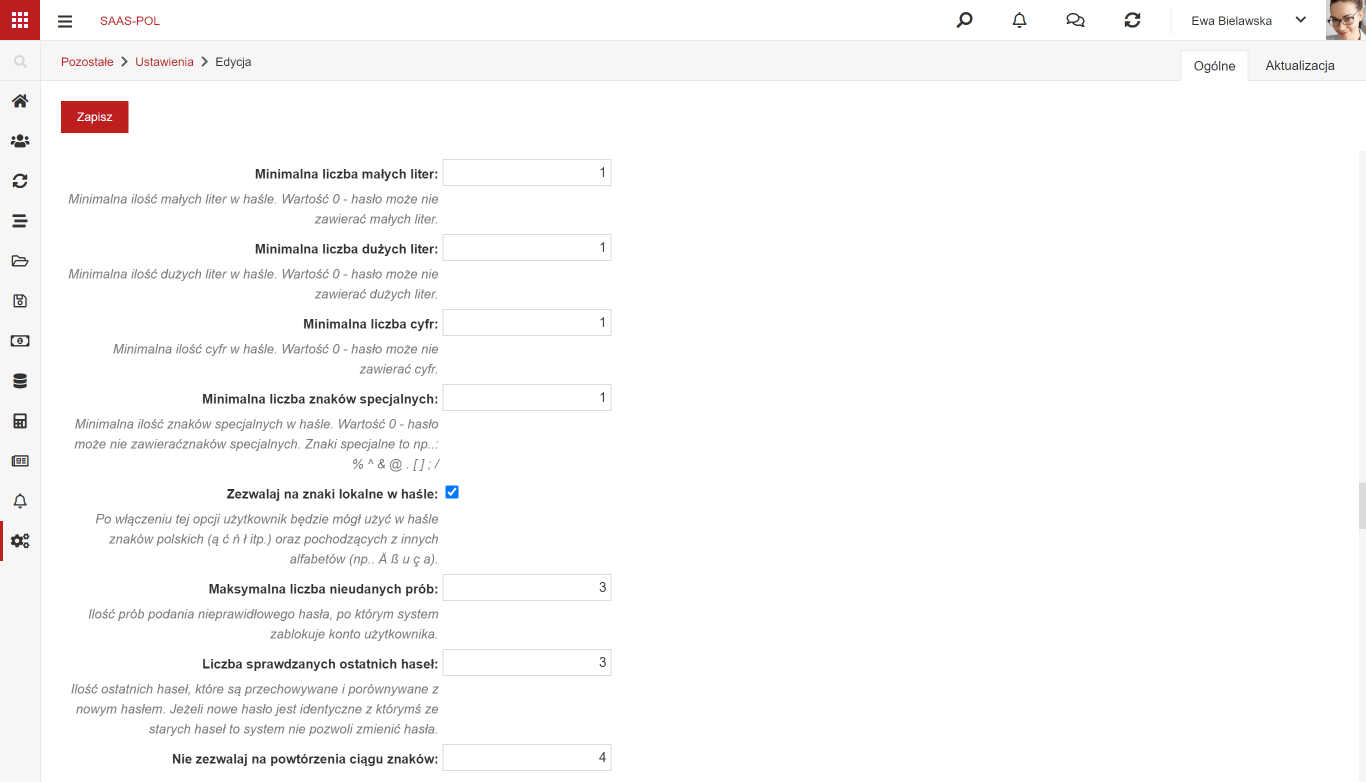1366x782 pixels.
Task: Open the calculator icon in sidebar
Action: tap(20, 421)
